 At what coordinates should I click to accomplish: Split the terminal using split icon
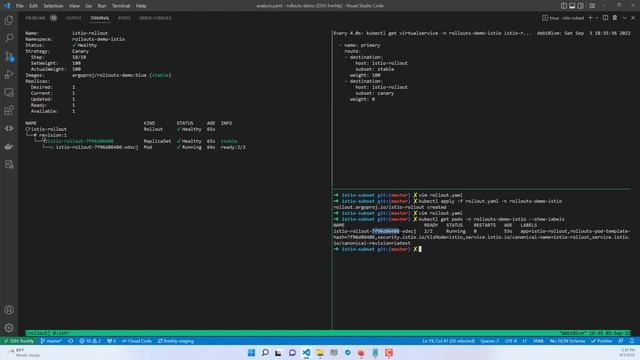click(605, 18)
